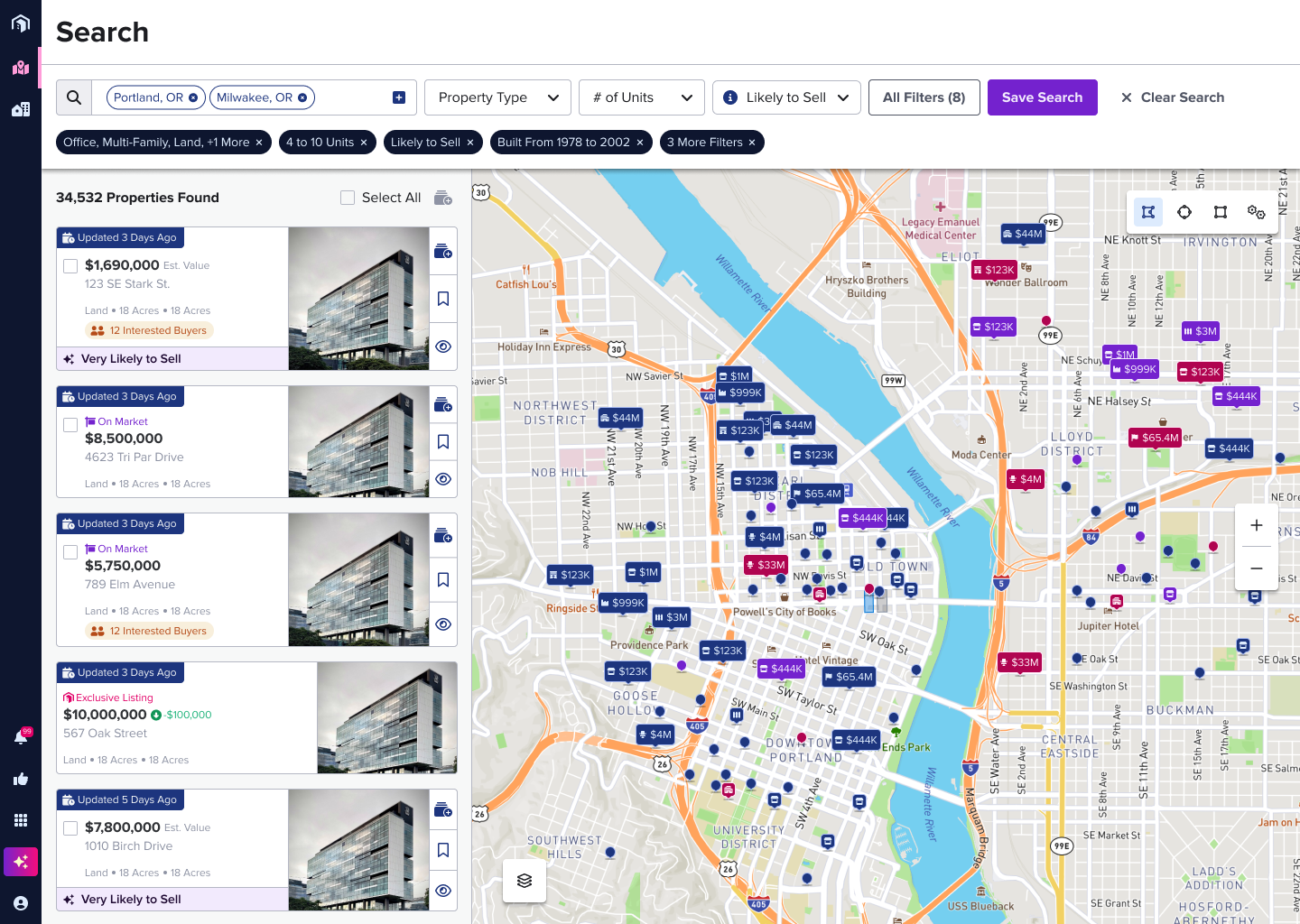Remove the Milwakee, OR location chip
Viewport: 1300px width, 924px height.
click(x=302, y=97)
